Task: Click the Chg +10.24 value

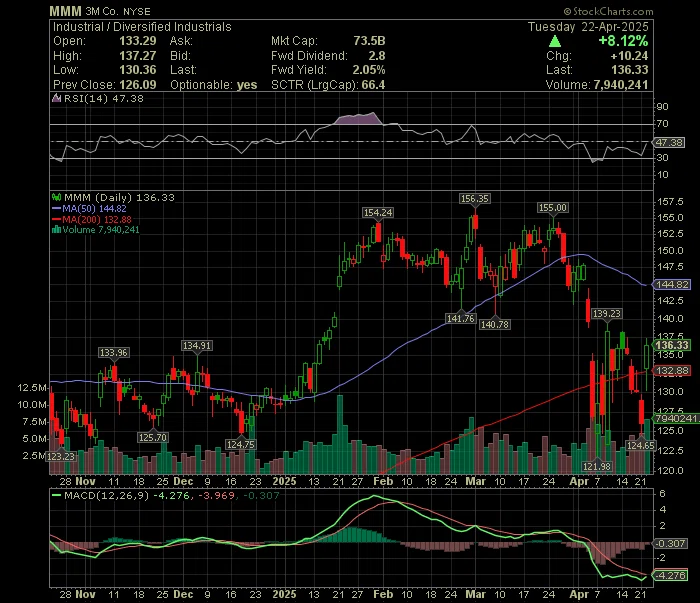Action: [x=629, y=56]
